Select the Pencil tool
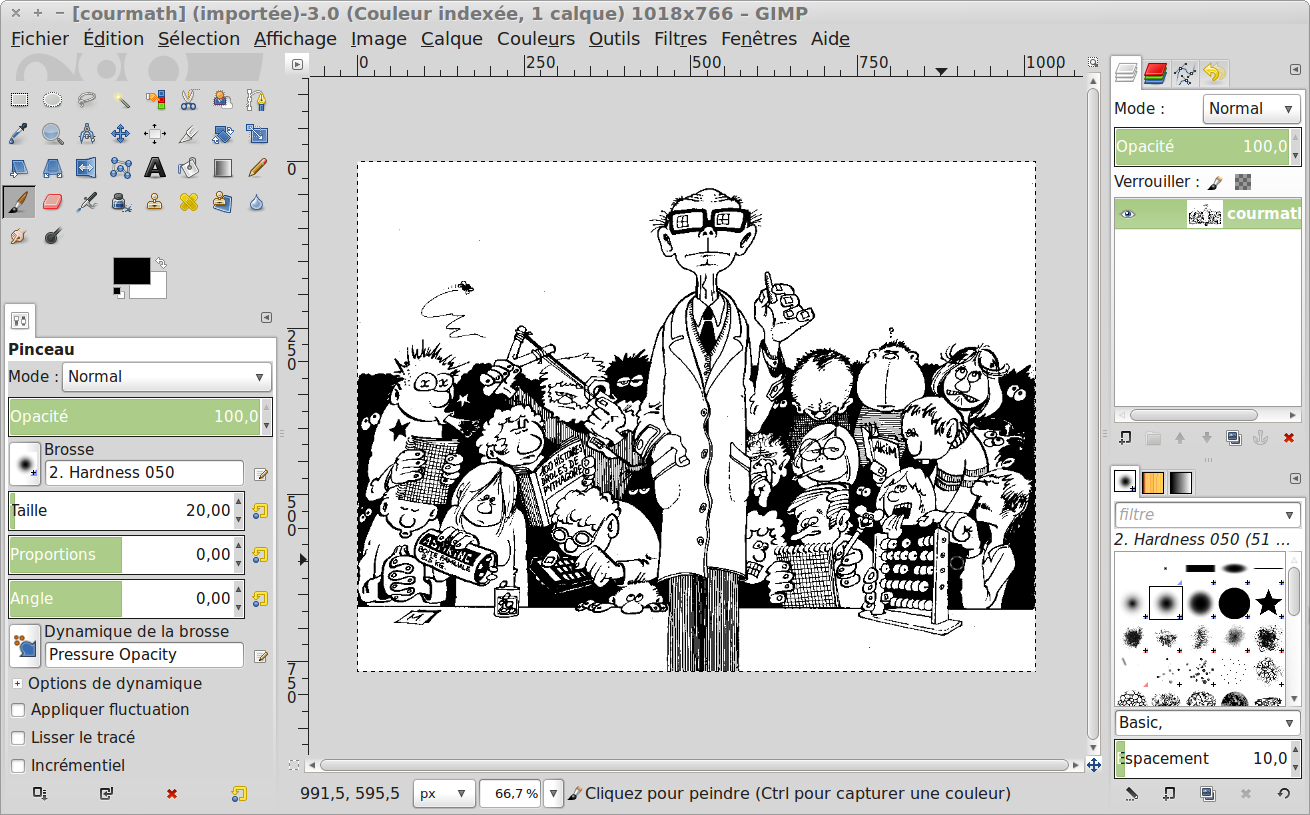 [257, 168]
